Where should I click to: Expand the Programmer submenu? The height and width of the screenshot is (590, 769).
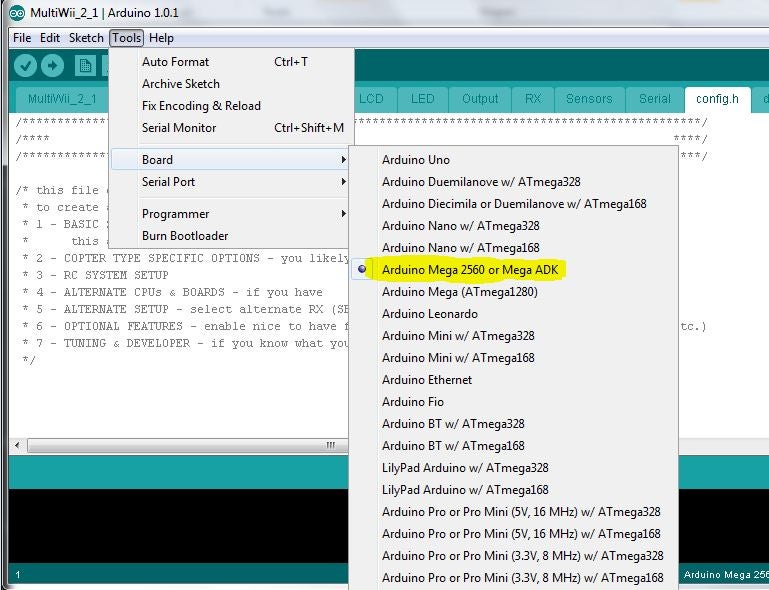[x=231, y=214]
